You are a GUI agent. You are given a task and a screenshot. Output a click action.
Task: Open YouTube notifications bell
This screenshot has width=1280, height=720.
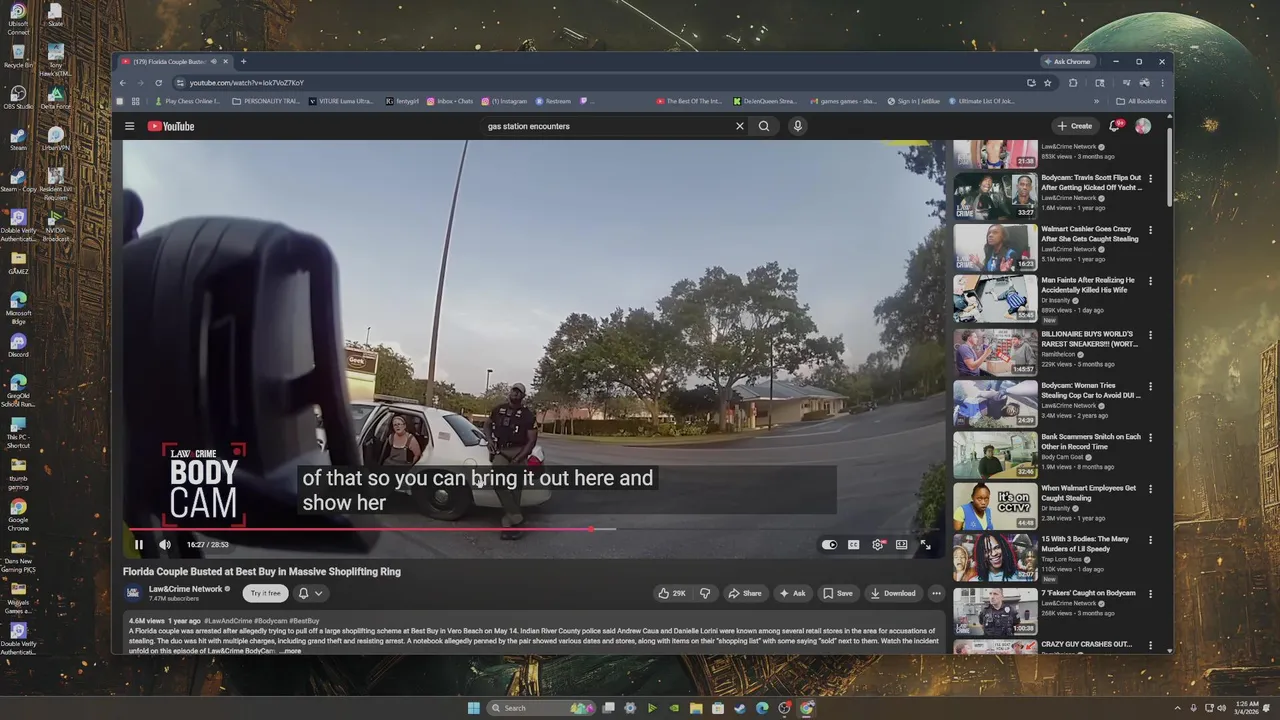pyautogui.click(x=1114, y=126)
